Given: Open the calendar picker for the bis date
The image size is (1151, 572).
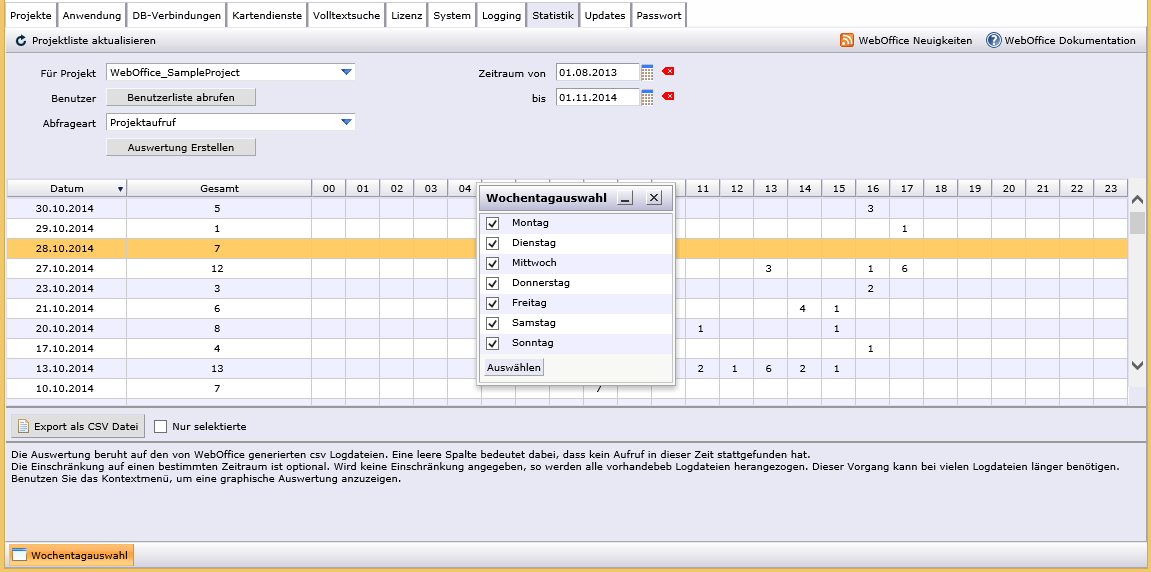Looking at the screenshot, I should tap(647, 97).
